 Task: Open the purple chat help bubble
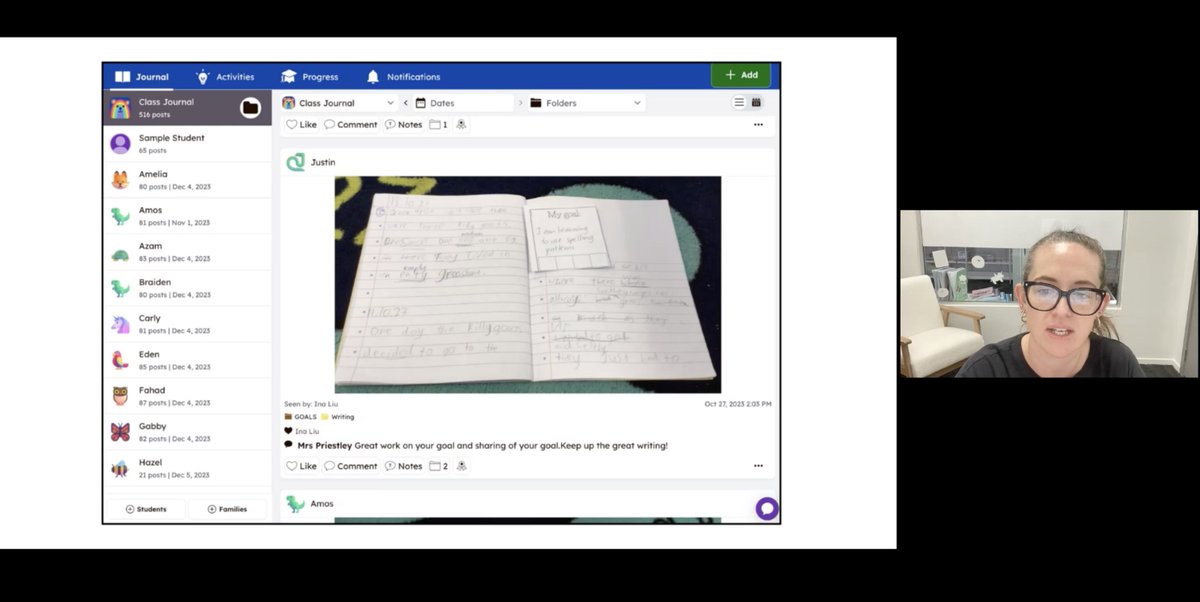767,508
